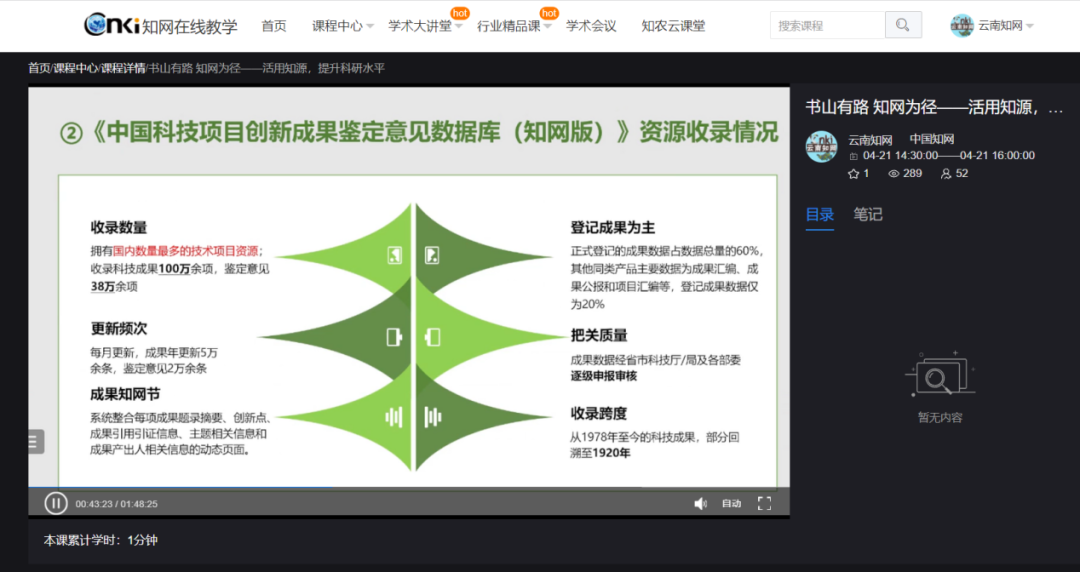1080x572 pixels.
Task: Expand the 行业精品课 dropdown menu
Action: [x=515, y=26]
